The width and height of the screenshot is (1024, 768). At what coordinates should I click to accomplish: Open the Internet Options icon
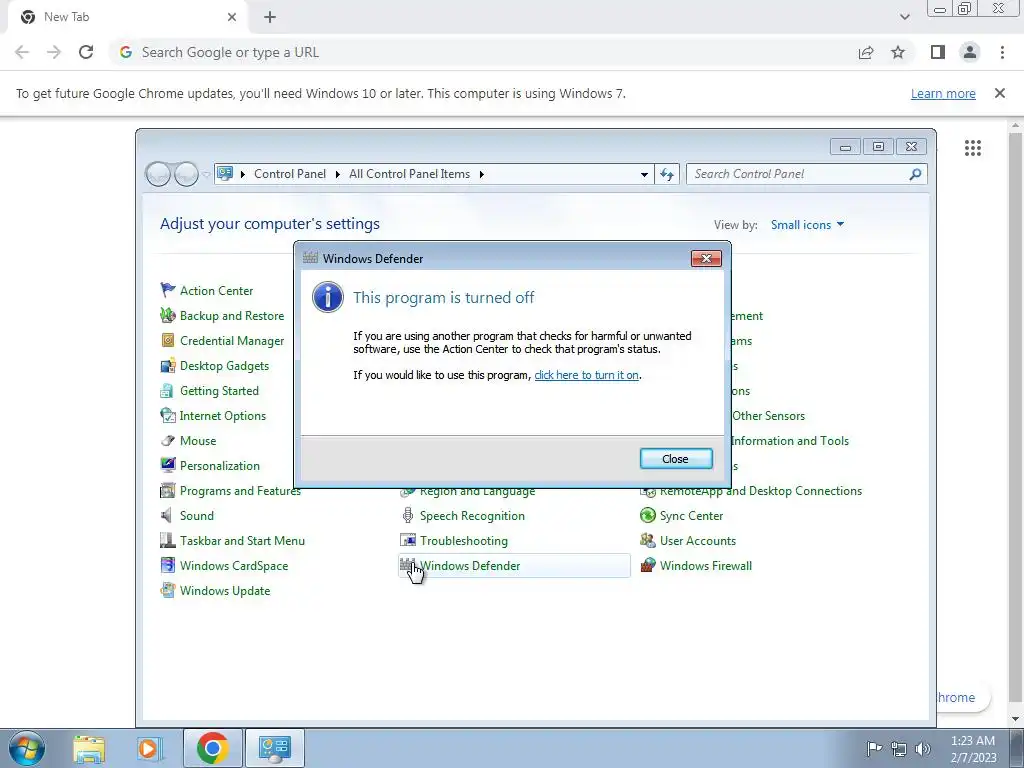tap(168, 415)
